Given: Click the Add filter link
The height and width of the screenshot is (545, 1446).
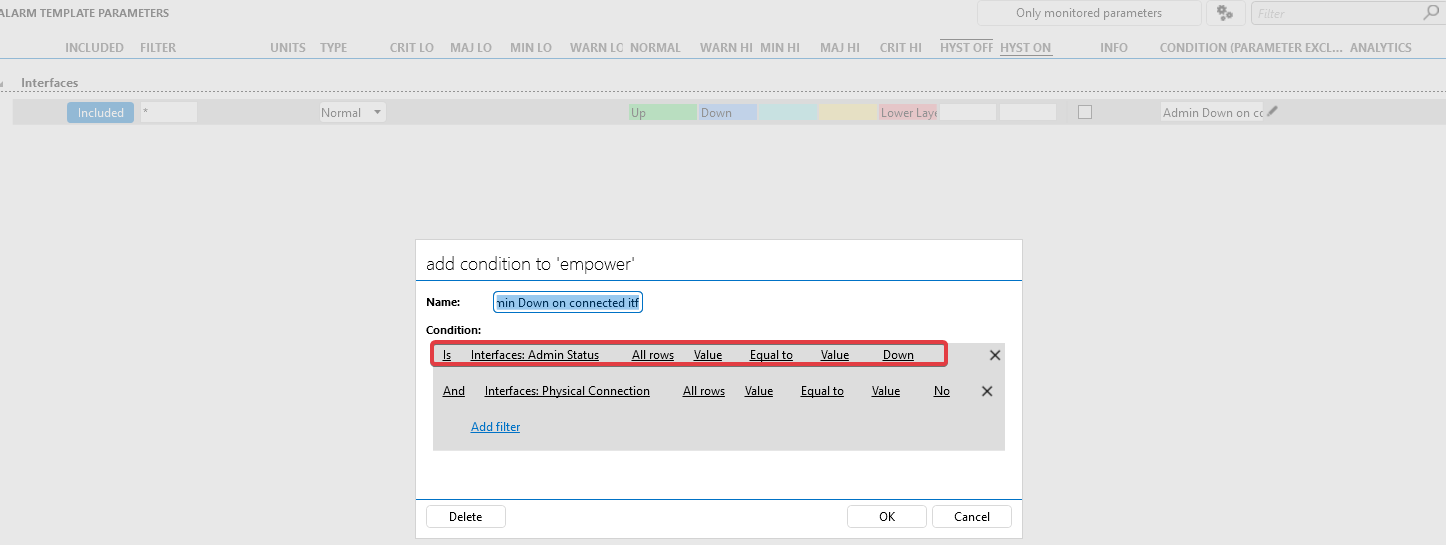Looking at the screenshot, I should coord(495,427).
